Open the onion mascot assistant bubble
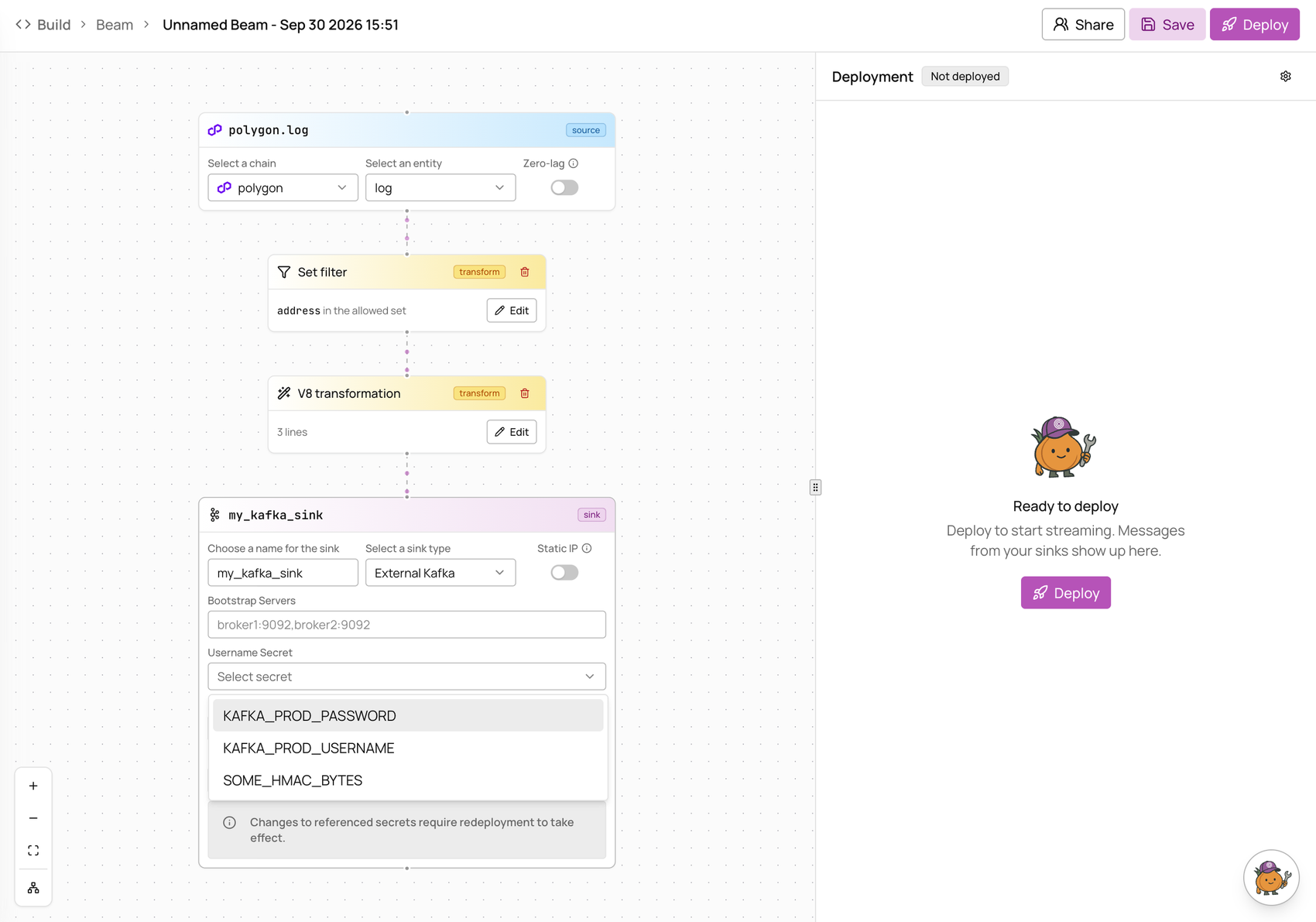Image resolution: width=1316 pixels, height=922 pixels. [x=1271, y=877]
